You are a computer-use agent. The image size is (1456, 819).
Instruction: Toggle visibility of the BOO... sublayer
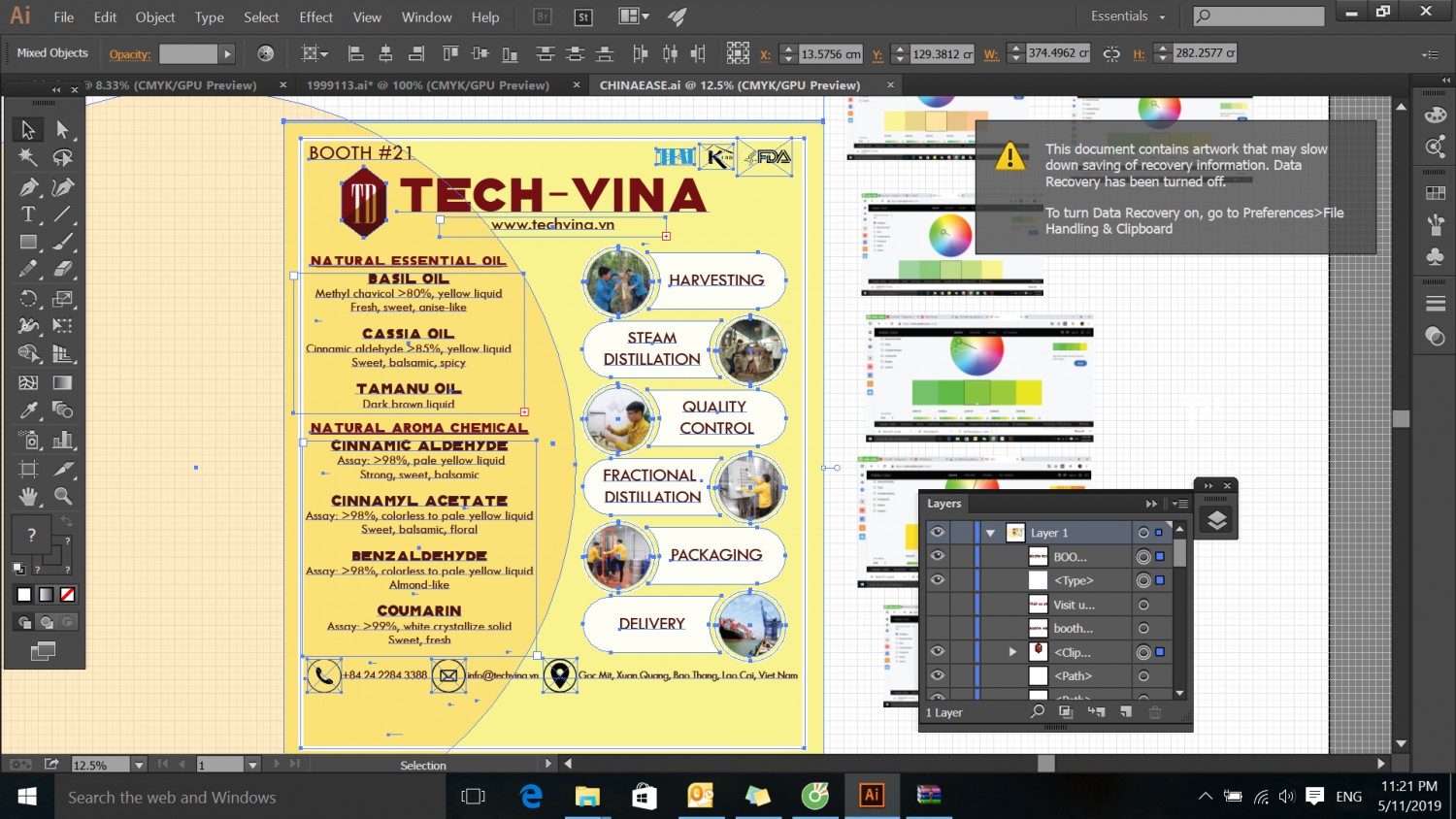[x=937, y=556]
